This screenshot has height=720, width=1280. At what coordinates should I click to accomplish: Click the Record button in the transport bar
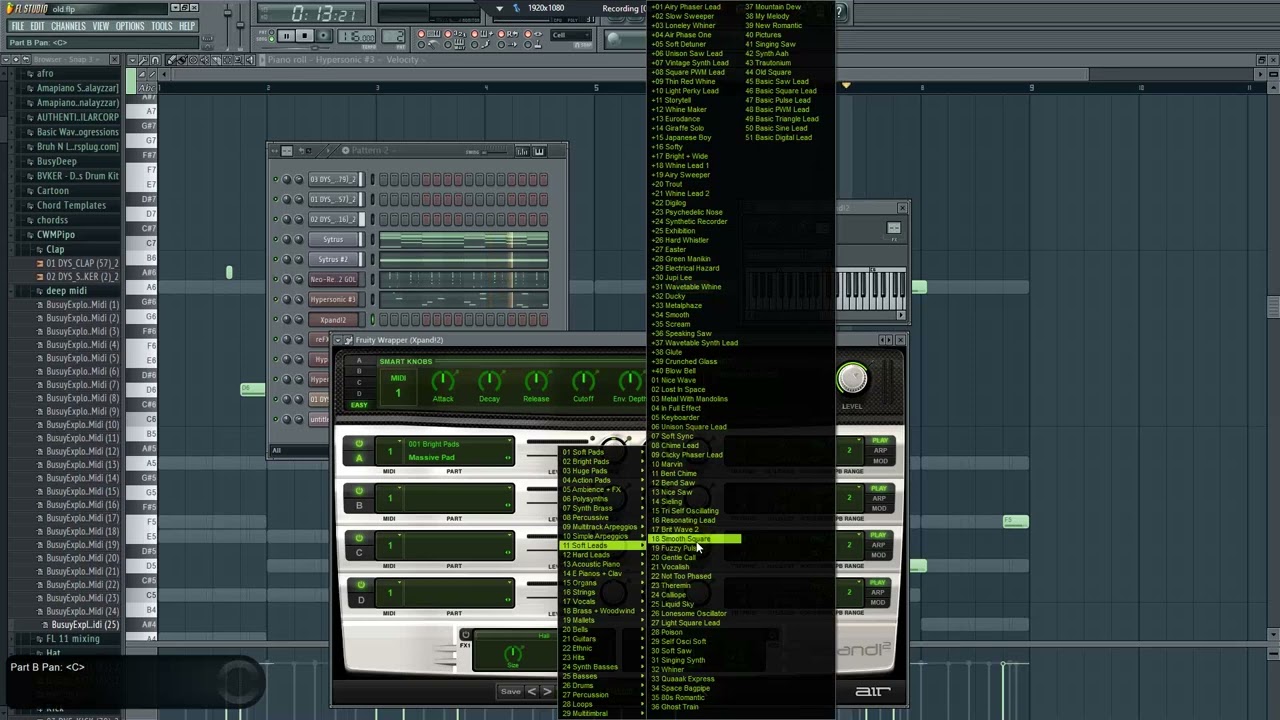point(323,36)
